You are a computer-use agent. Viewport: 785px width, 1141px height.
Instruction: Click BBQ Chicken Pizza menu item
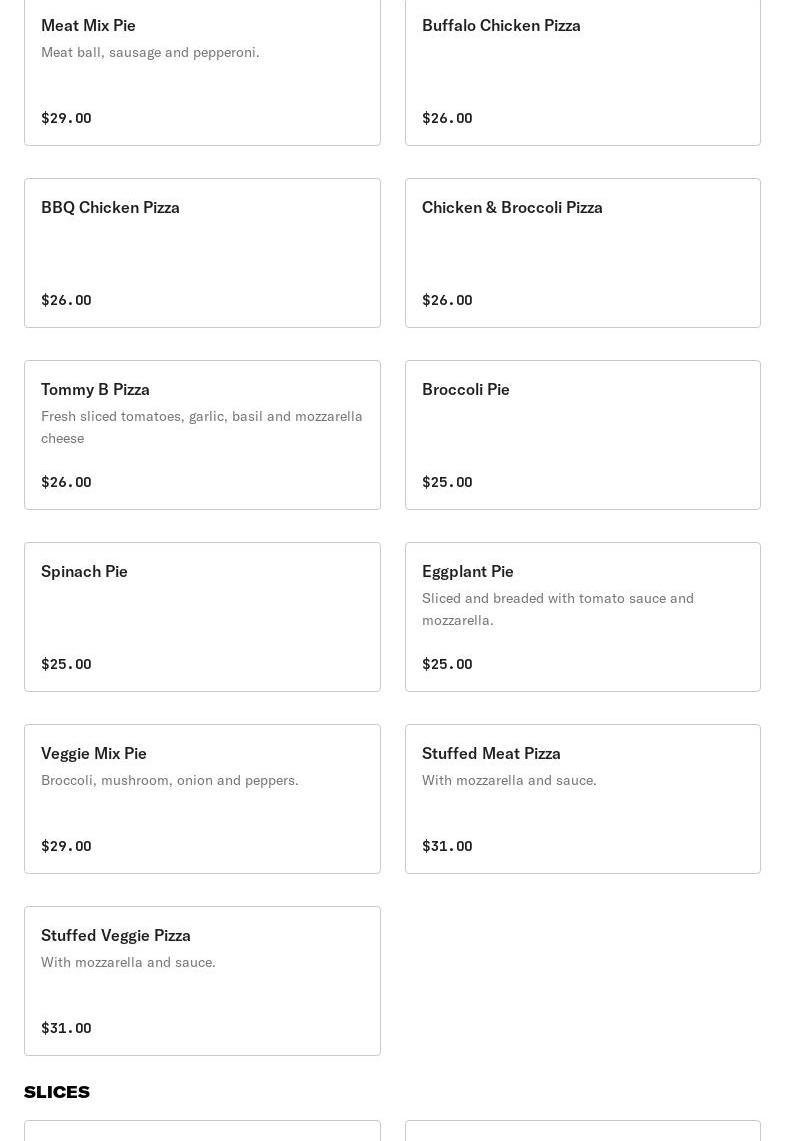pyautogui.click(x=202, y=253)
